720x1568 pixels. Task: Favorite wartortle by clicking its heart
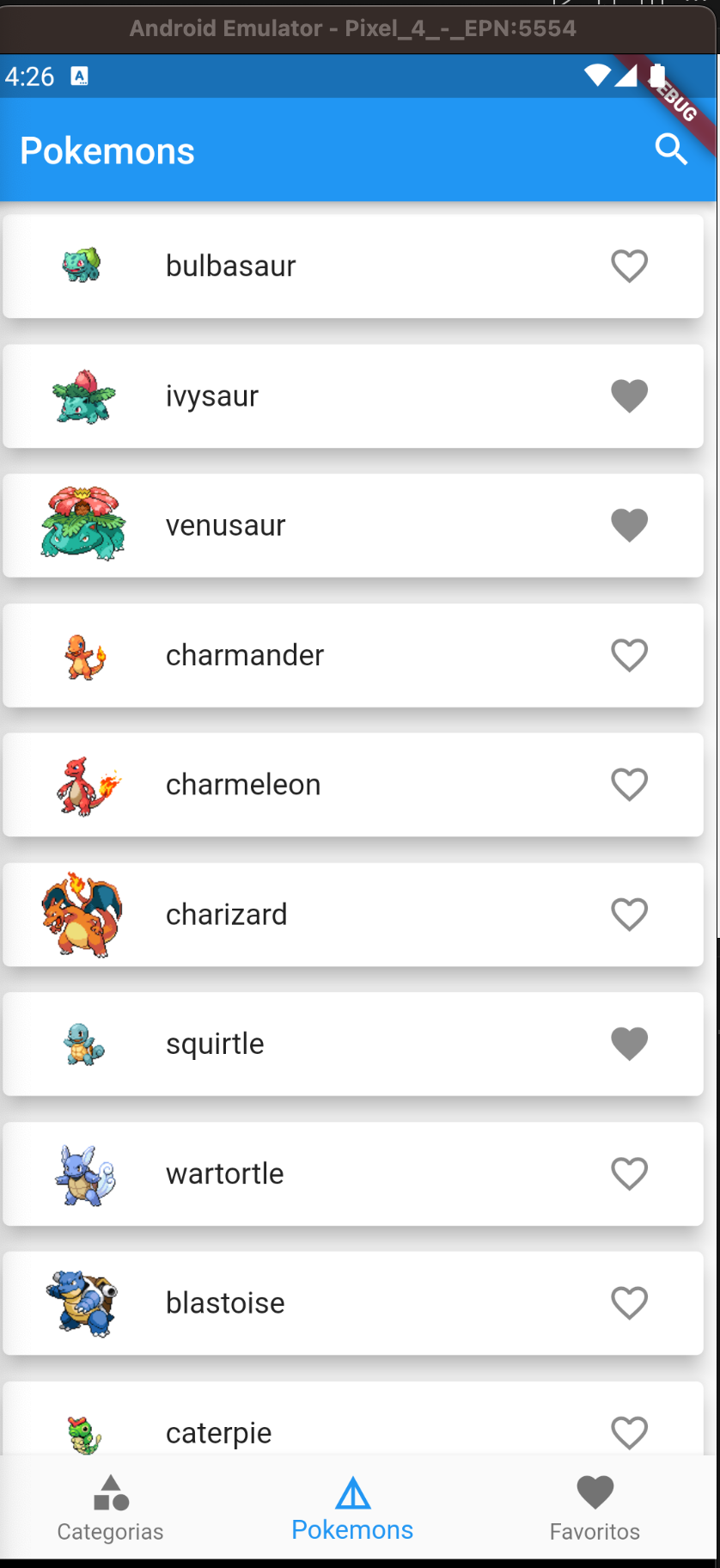click(629, 1173)
